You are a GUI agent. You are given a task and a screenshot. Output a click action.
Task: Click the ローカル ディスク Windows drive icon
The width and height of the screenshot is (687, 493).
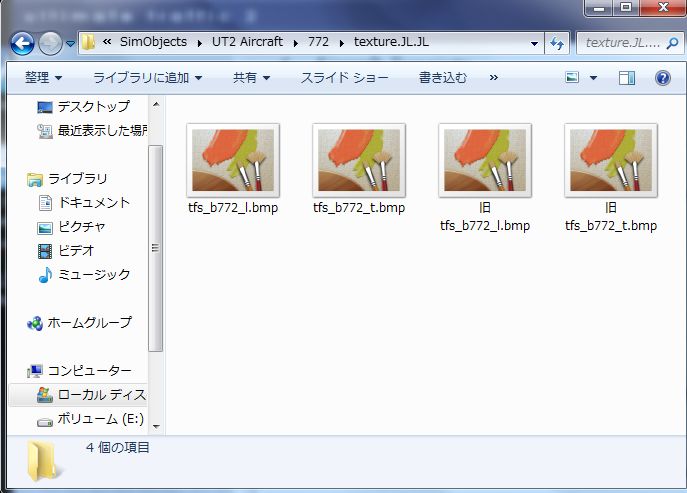[45, 395]
